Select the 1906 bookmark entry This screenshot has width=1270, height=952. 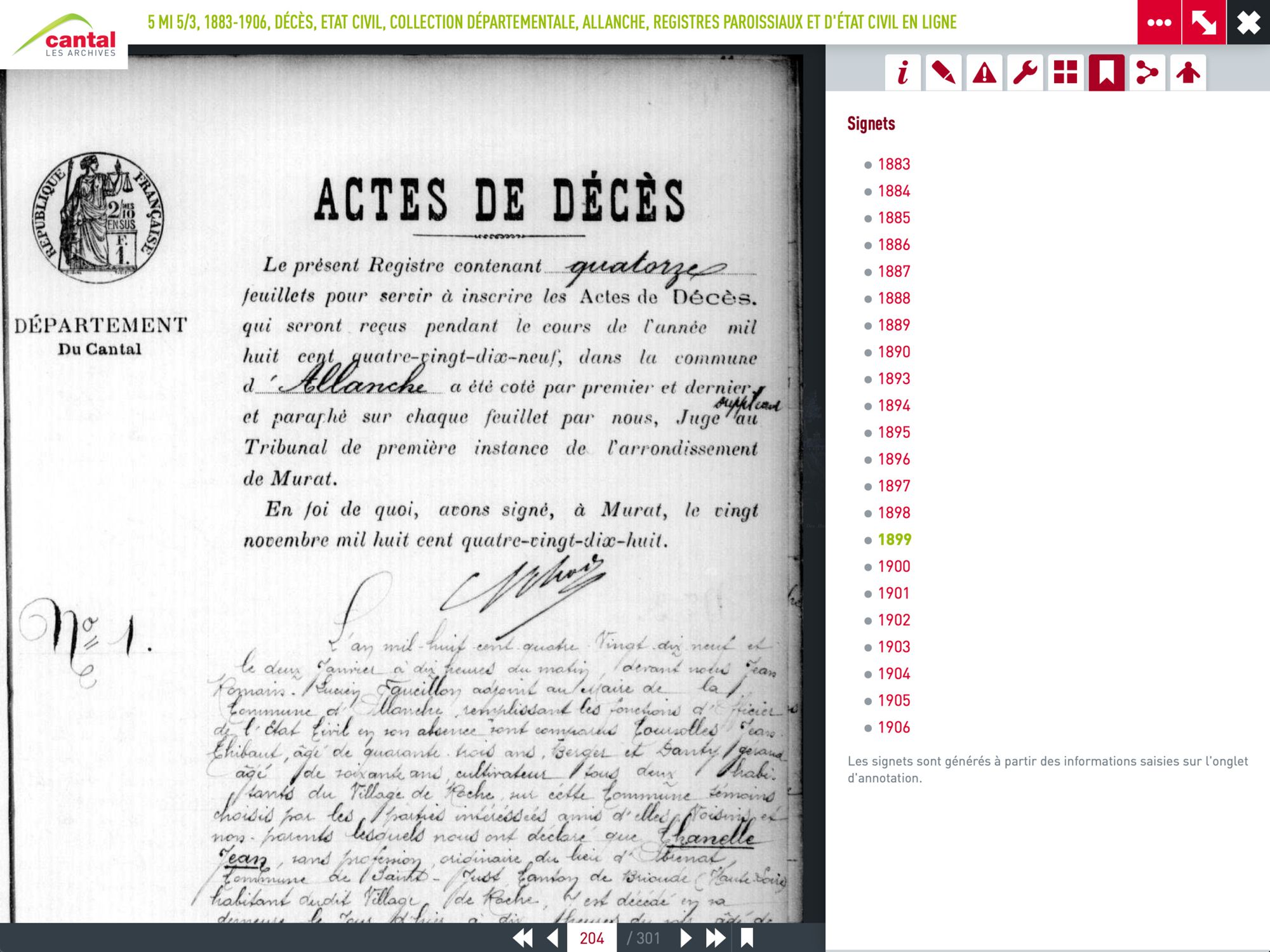[x=893, y=727]
